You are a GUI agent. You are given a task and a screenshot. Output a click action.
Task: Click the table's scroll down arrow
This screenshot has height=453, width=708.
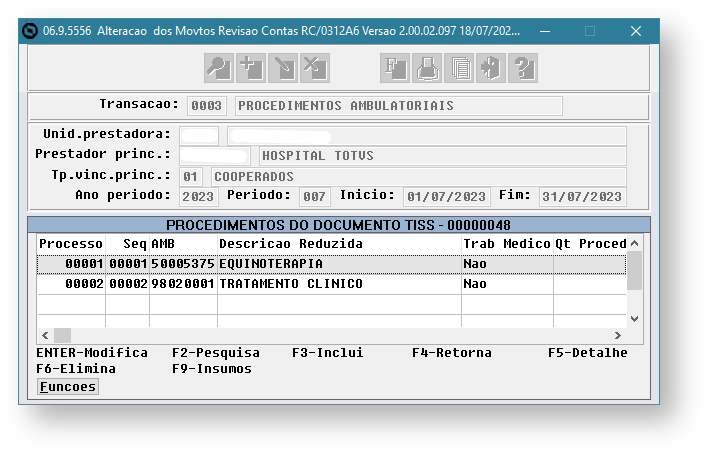point(634,319)
